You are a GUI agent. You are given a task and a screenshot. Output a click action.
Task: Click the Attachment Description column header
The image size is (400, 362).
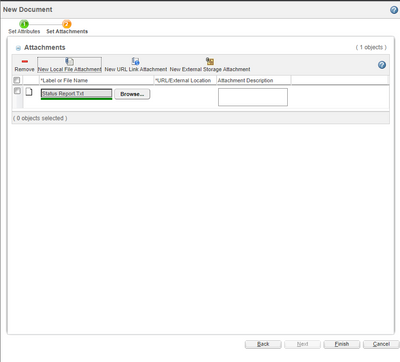pyautogui.click(x=245, y=80)
